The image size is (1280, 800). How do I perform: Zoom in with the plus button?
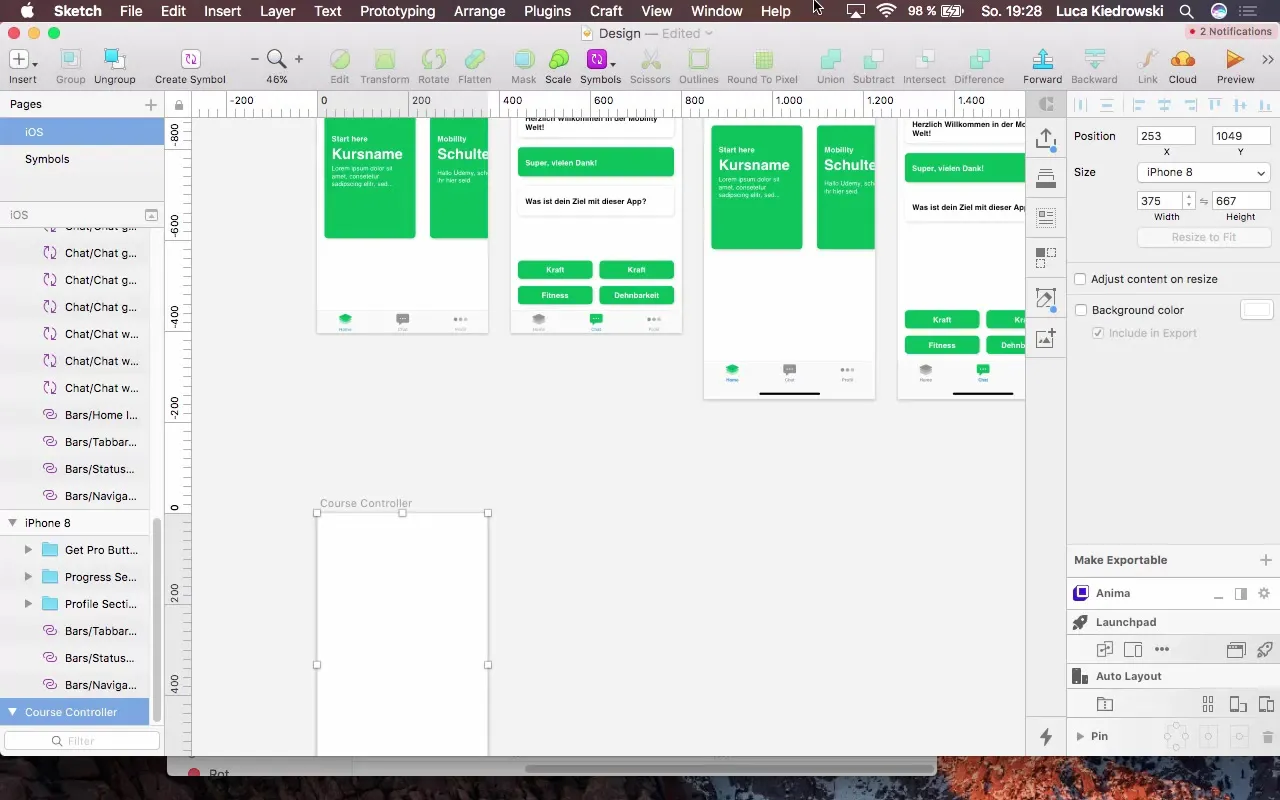pyautogui.click(x=298, y=60)
